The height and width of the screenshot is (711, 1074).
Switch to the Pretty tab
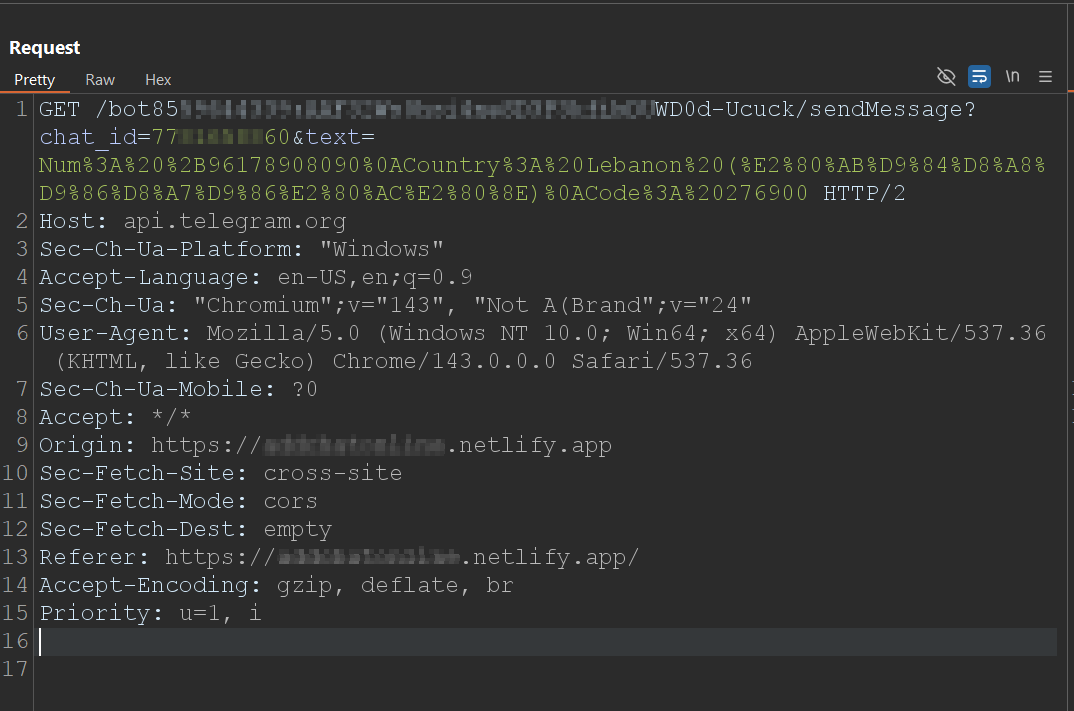34,80
